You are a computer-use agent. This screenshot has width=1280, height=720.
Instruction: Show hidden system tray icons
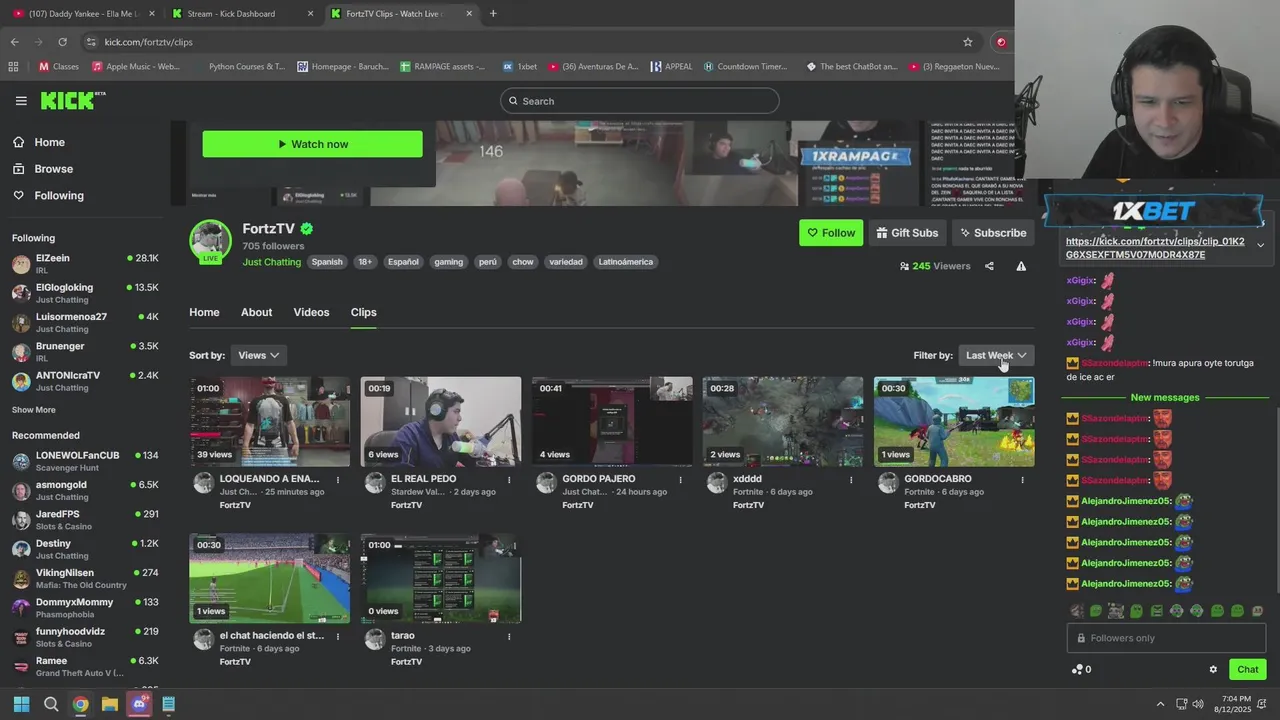coord(1160,704)
